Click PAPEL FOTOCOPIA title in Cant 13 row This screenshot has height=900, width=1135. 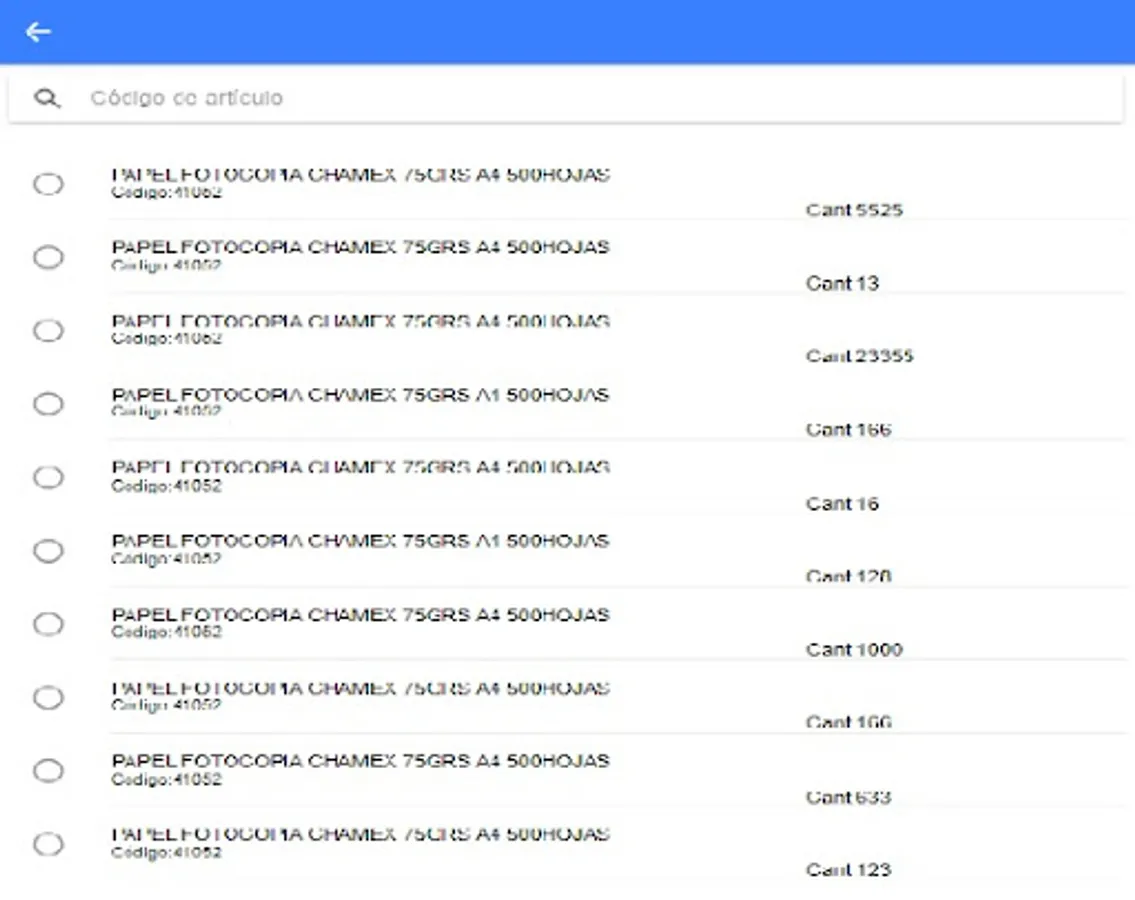[x=360, y=247]
